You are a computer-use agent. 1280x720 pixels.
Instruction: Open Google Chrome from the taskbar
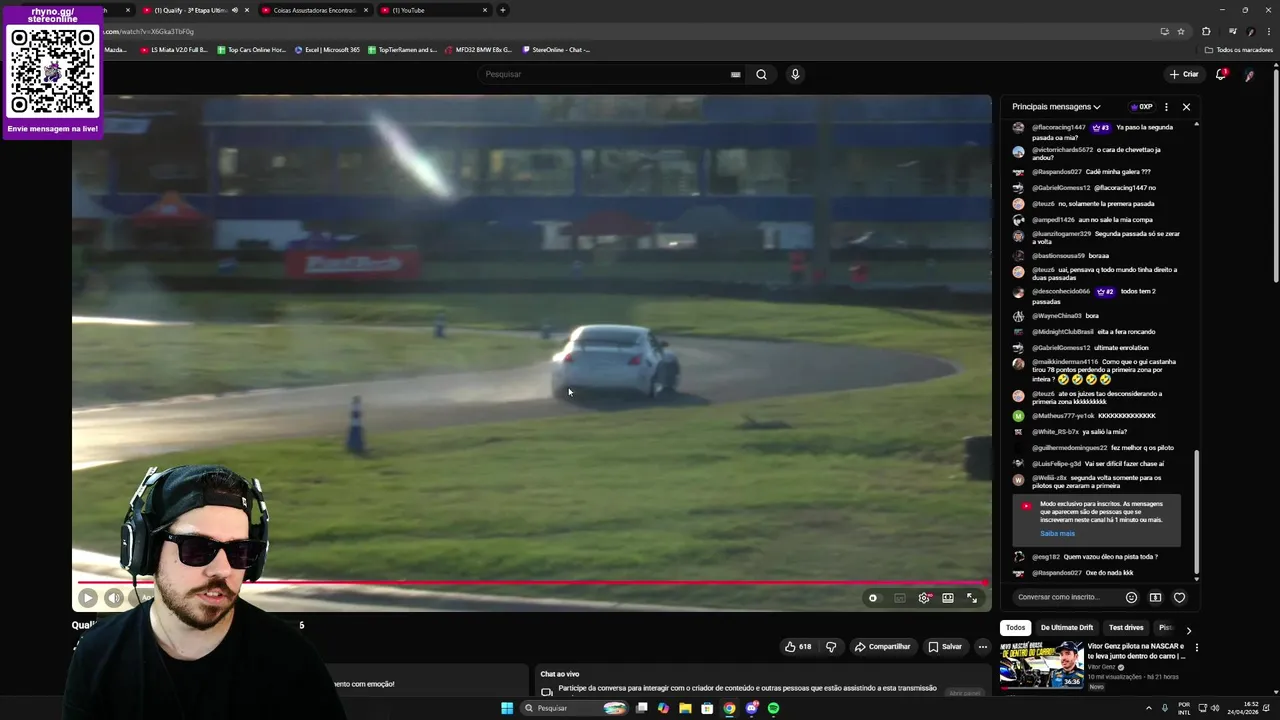tap(729, 708)
